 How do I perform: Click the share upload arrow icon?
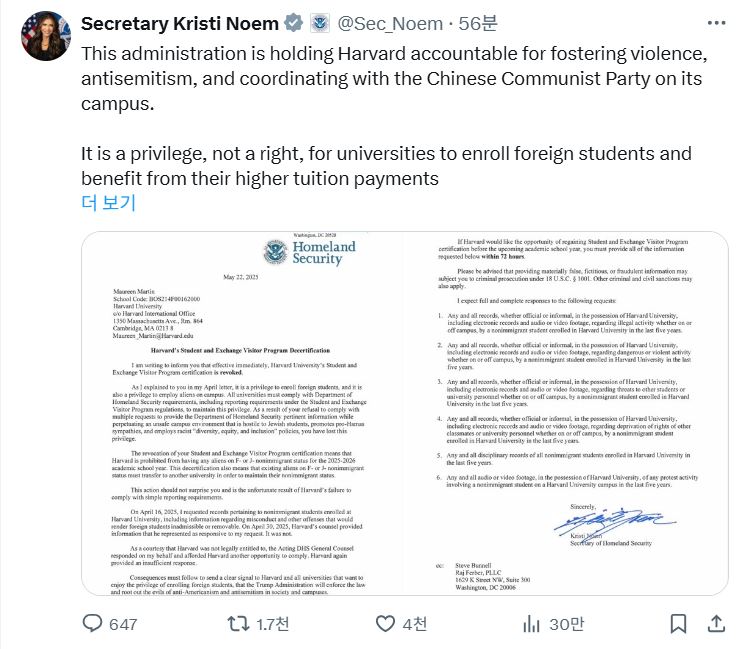[716, 623]
